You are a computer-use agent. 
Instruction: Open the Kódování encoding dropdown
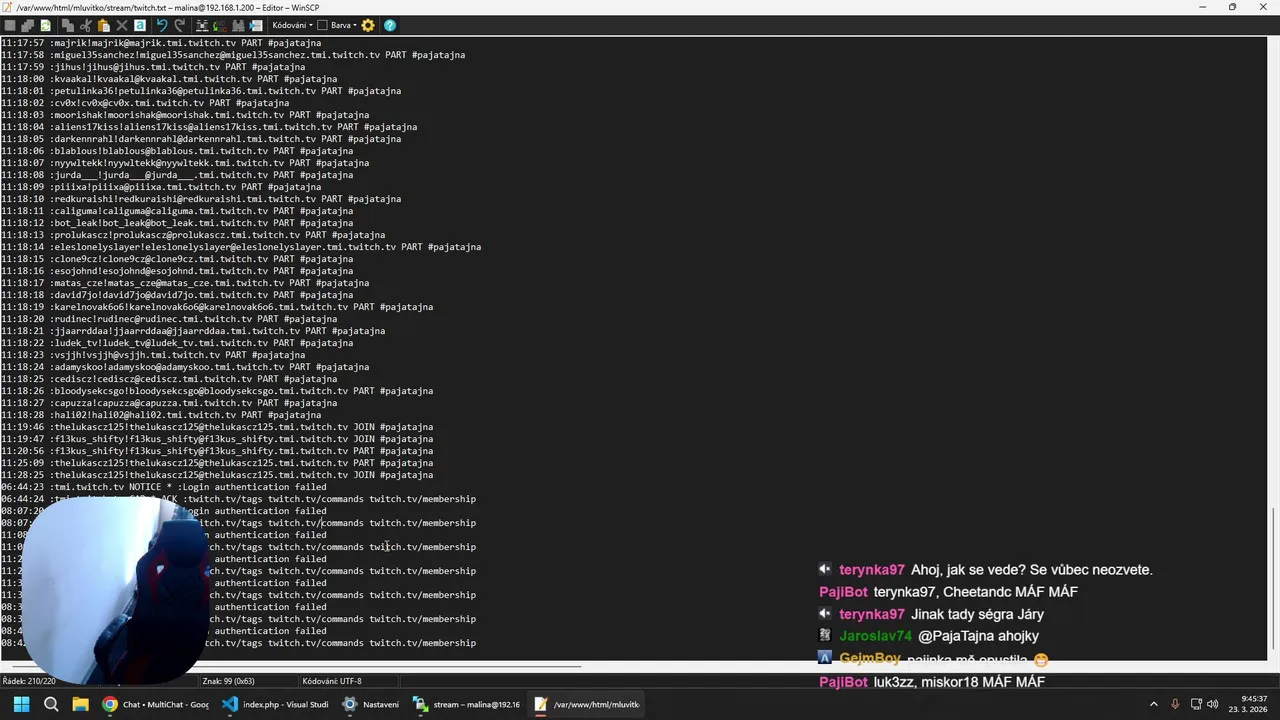[x=292, y=25]
